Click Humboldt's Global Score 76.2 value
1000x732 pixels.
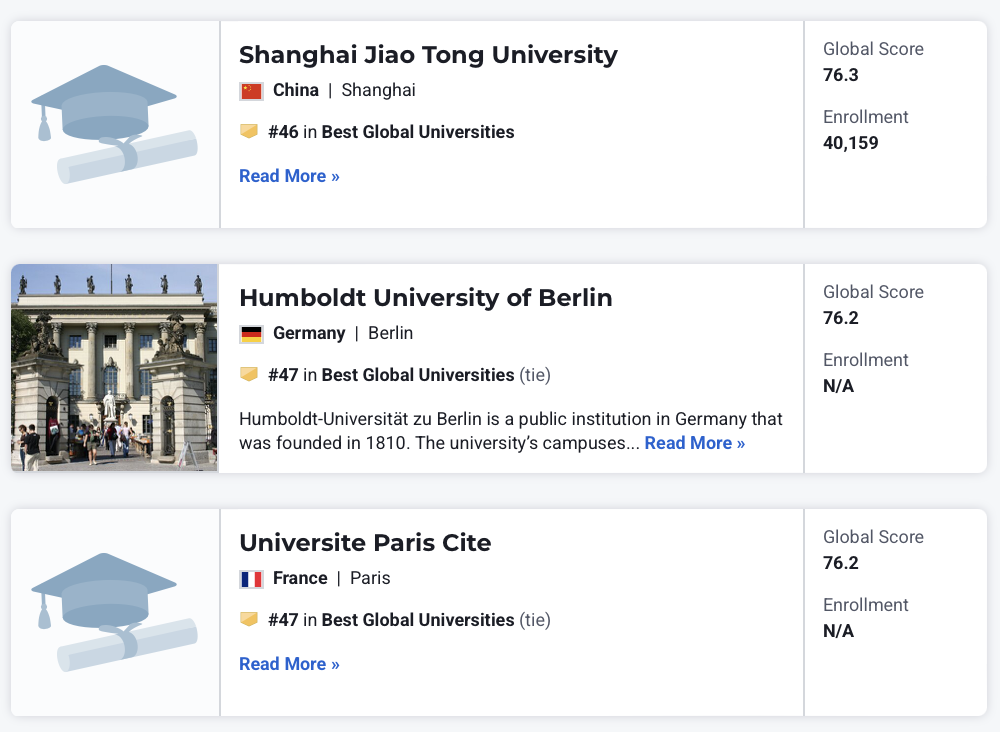(841, 318)
